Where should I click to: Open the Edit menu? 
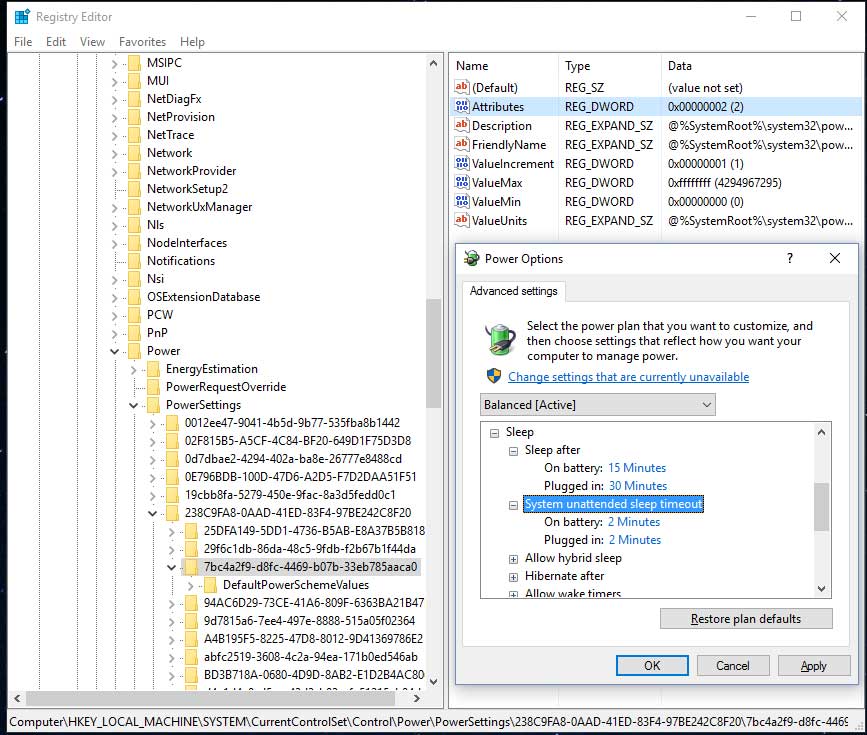56,41
